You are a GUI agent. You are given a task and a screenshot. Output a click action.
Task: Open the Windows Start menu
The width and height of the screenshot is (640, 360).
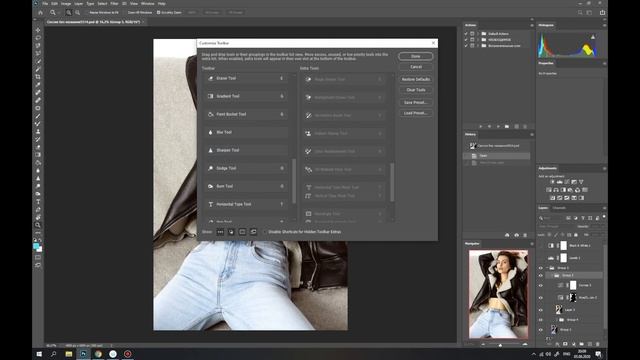(39, 354)
